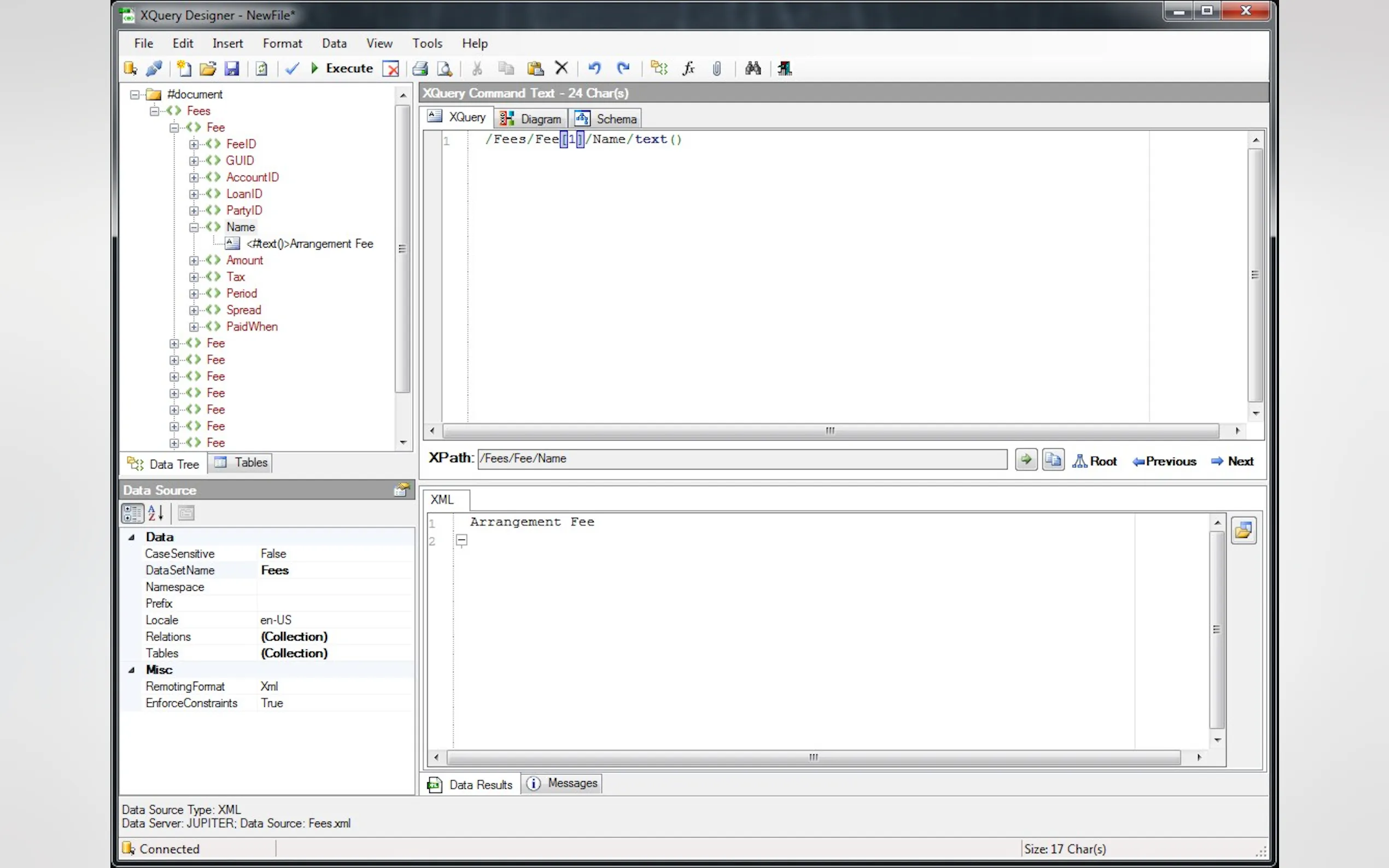Collapse the #document root node
The width and height of the screenshot is (1389, 868).
(x=135, y=95)
